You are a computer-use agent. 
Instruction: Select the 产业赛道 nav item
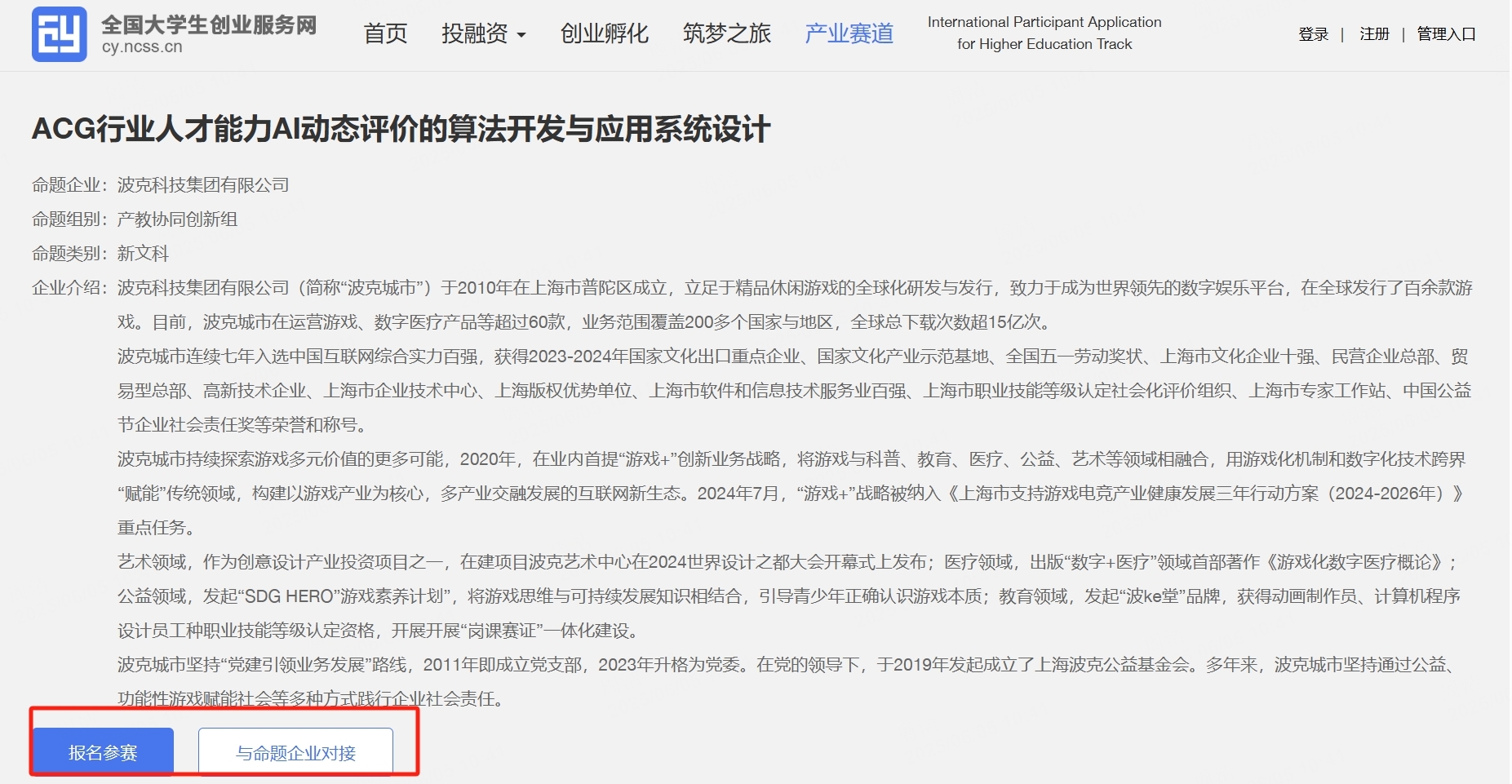pyautogui.click(x=849, y=33)
